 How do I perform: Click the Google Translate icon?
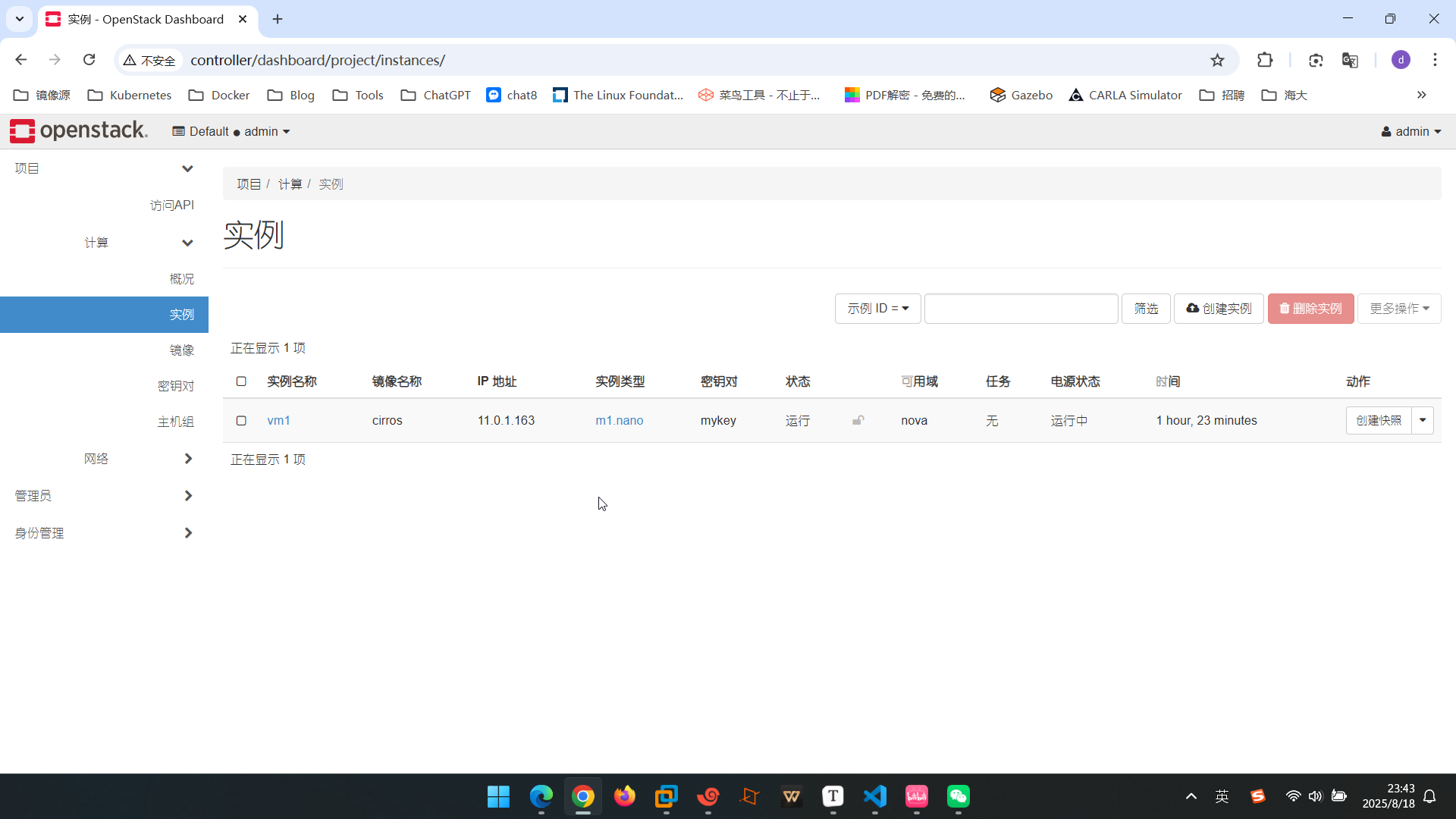click(x=1350, y=60)
